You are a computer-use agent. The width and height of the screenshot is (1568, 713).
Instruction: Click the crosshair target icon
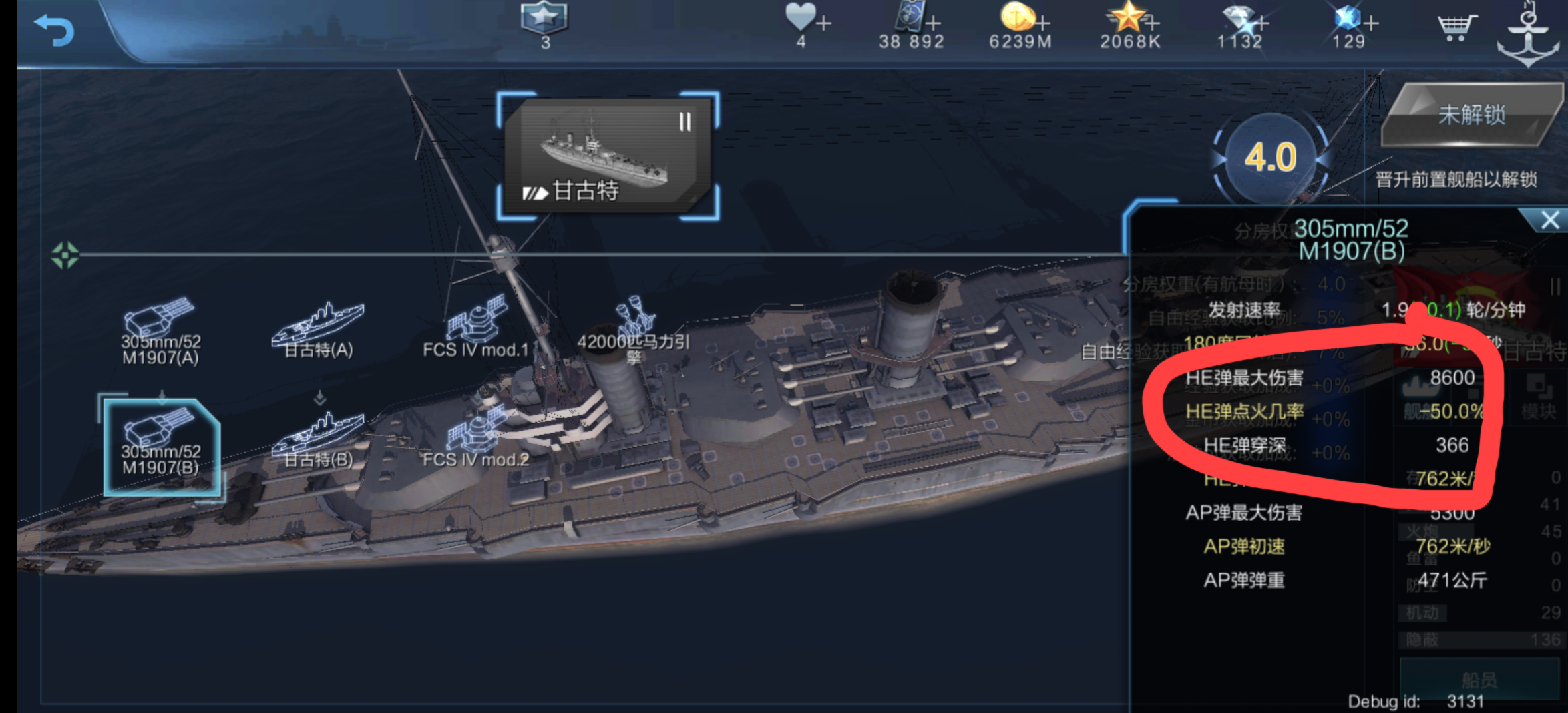point(65,255)
